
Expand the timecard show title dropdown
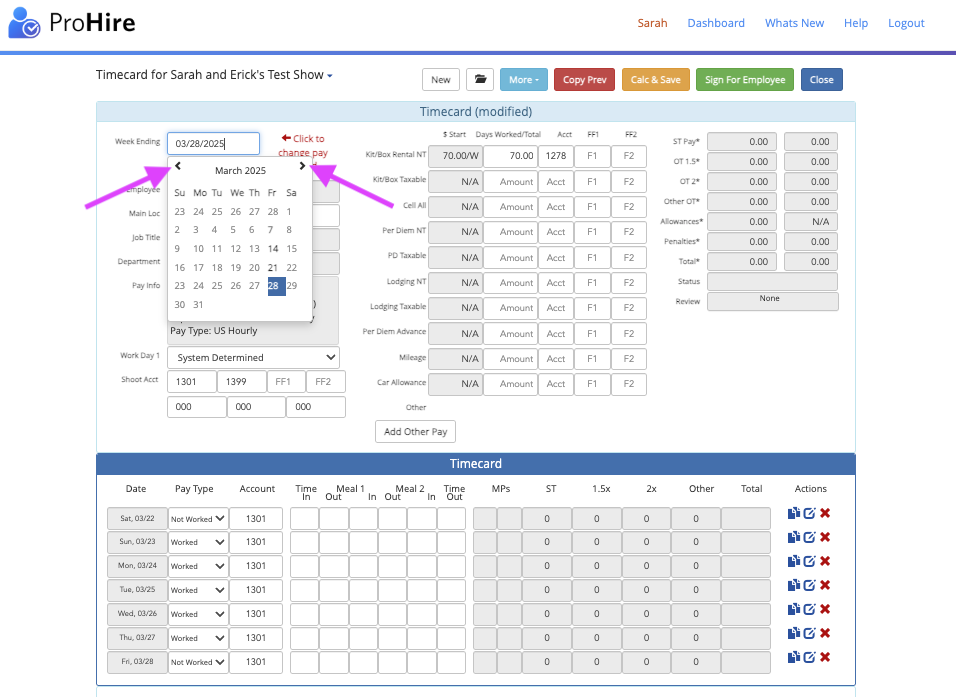click(x=330, y=76)
